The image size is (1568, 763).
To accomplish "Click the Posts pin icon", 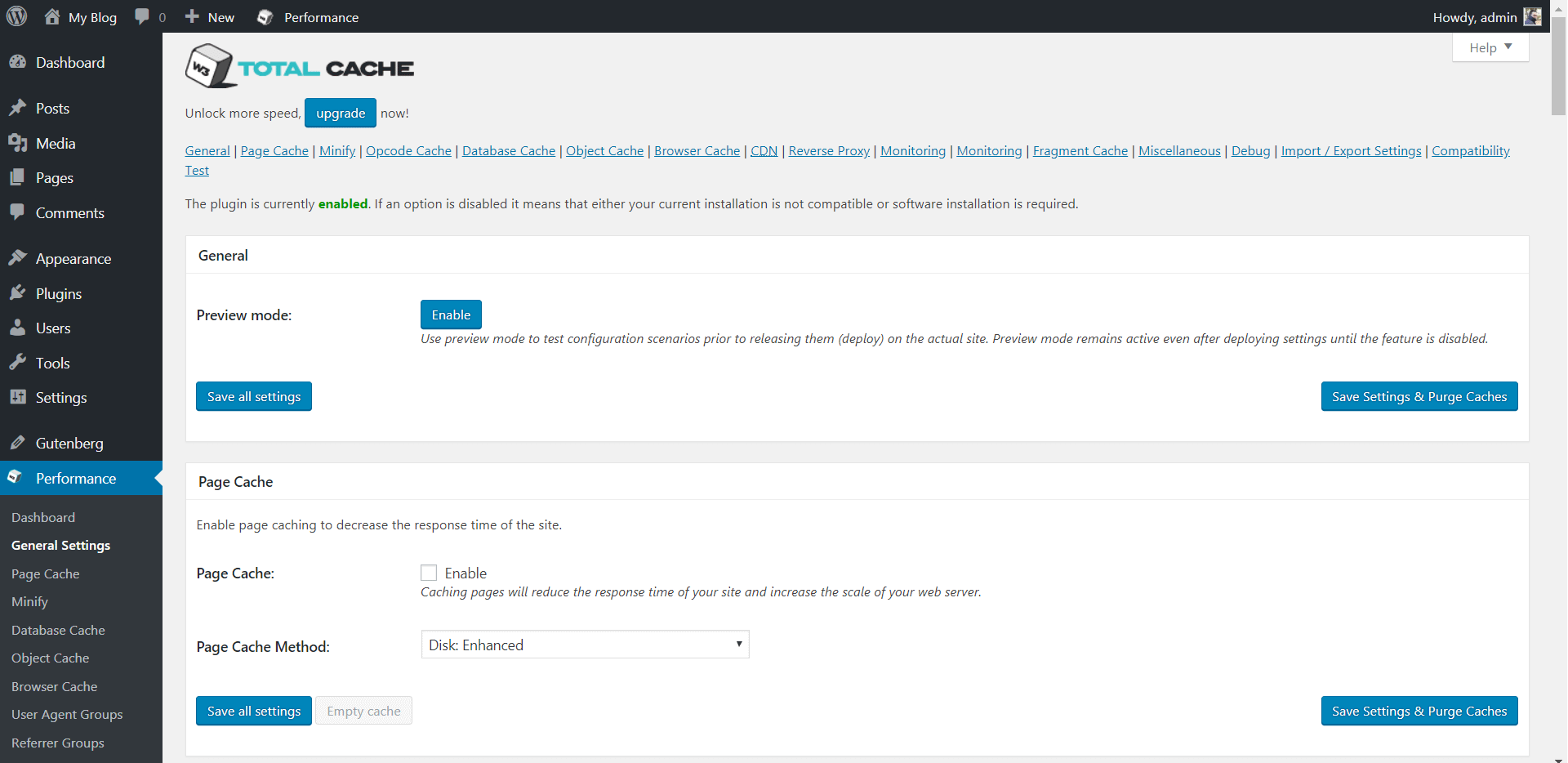I will coord(17,108).
